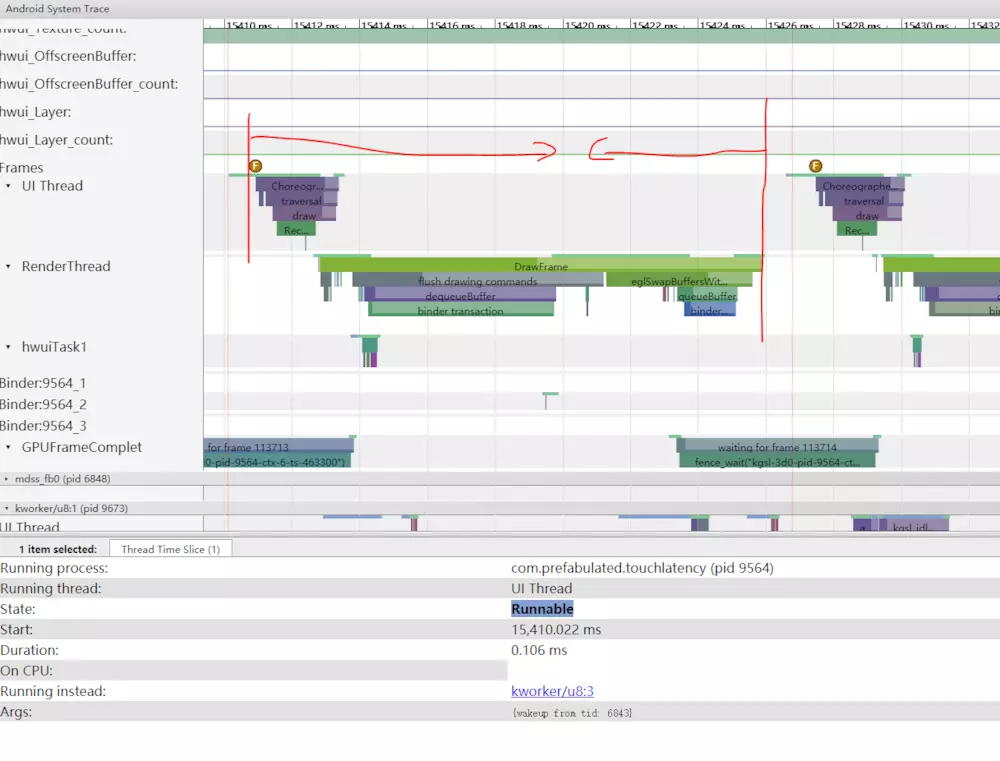1000x761 pixels.
Task: Select the second draw slice in UI Thread
Action: pyautogui.click(x=867, y=215)
